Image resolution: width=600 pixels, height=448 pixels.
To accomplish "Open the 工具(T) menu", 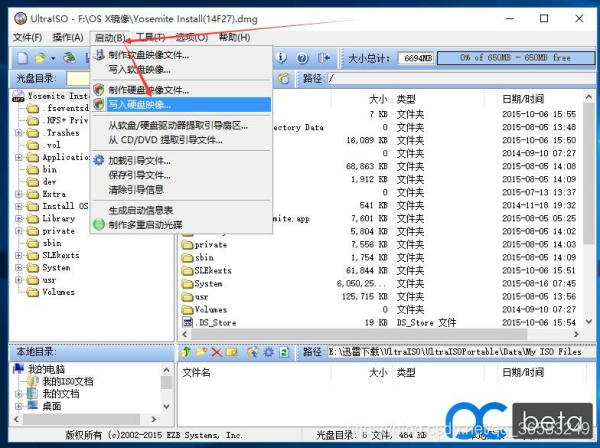I will tap(150, 37).
